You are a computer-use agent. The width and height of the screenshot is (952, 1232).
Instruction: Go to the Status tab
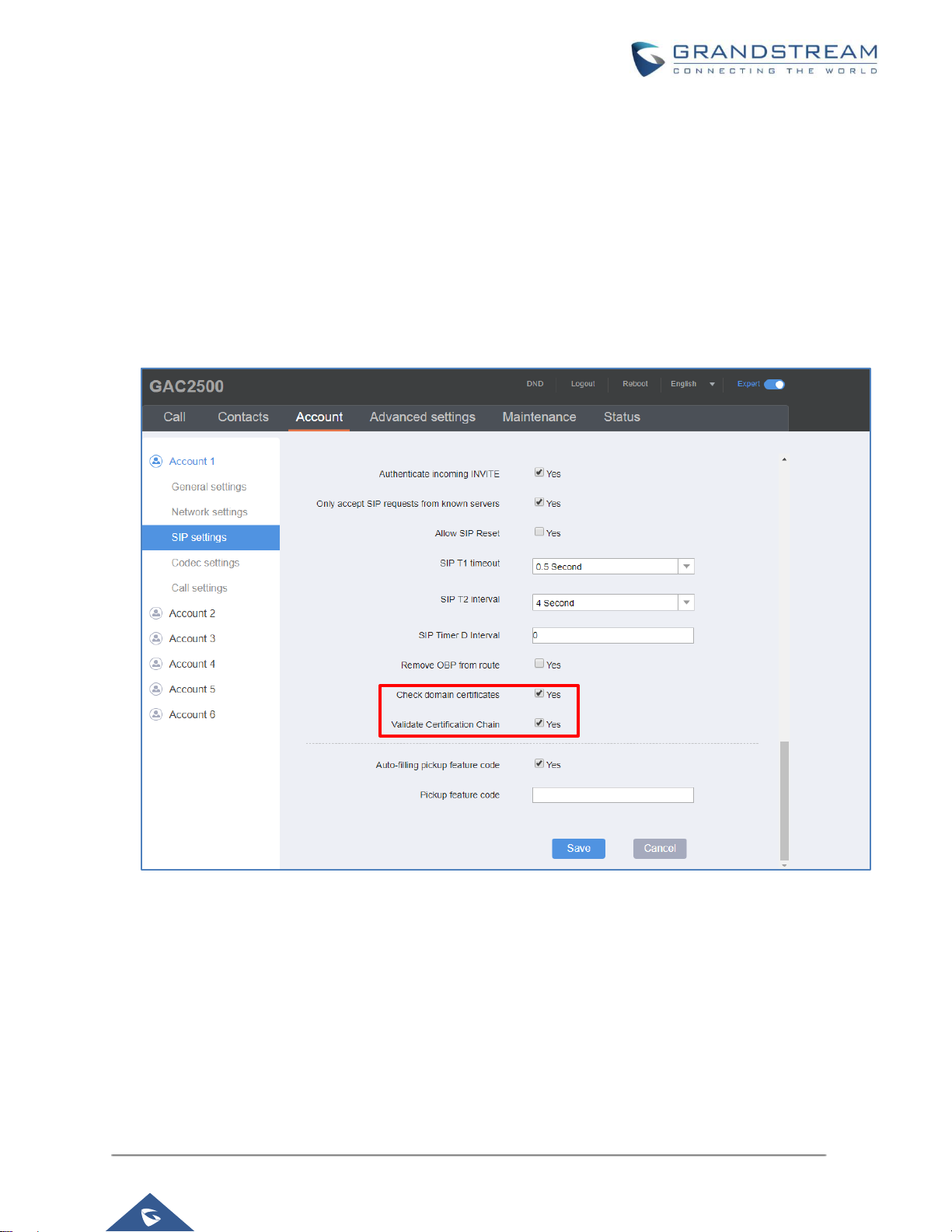point(622,417)
